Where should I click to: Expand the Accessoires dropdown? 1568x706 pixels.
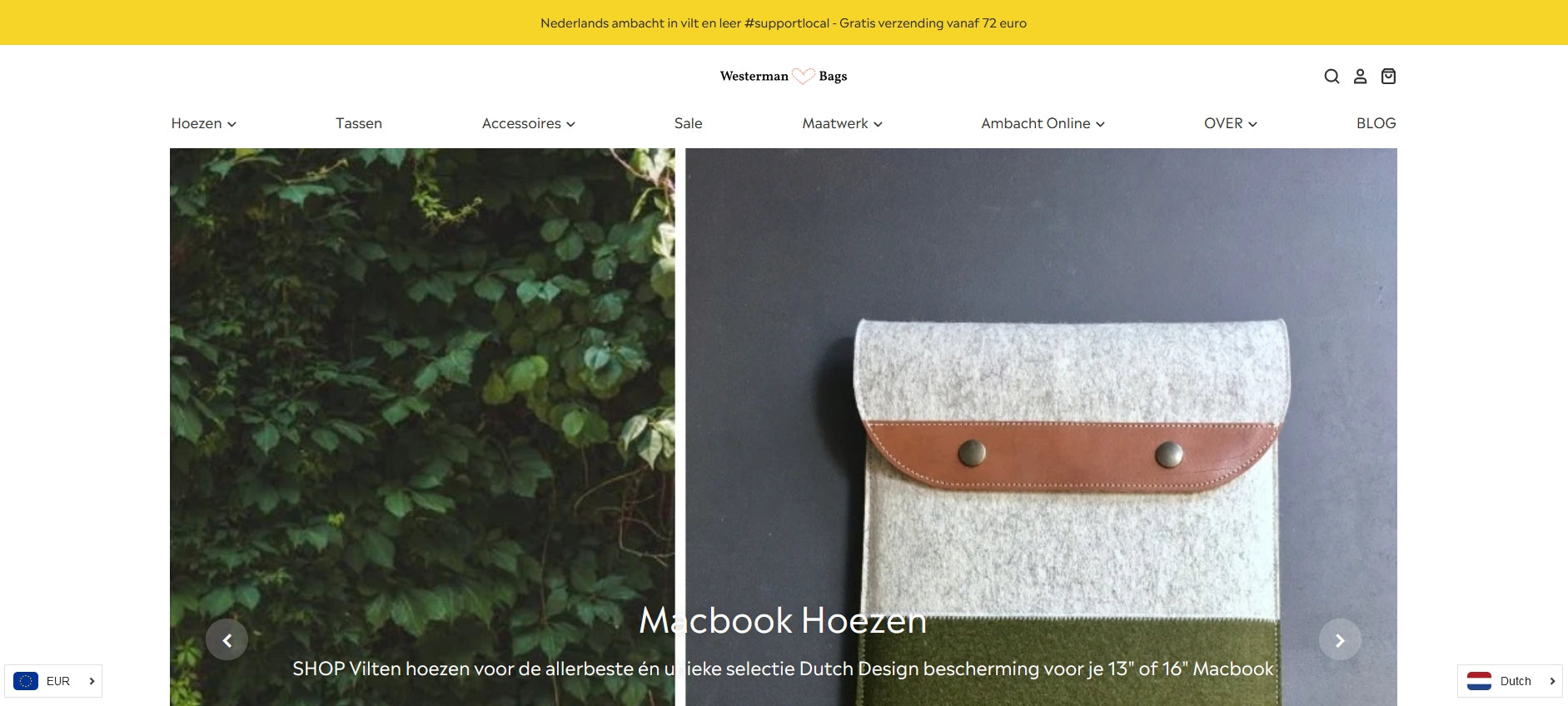coord(529,123)
